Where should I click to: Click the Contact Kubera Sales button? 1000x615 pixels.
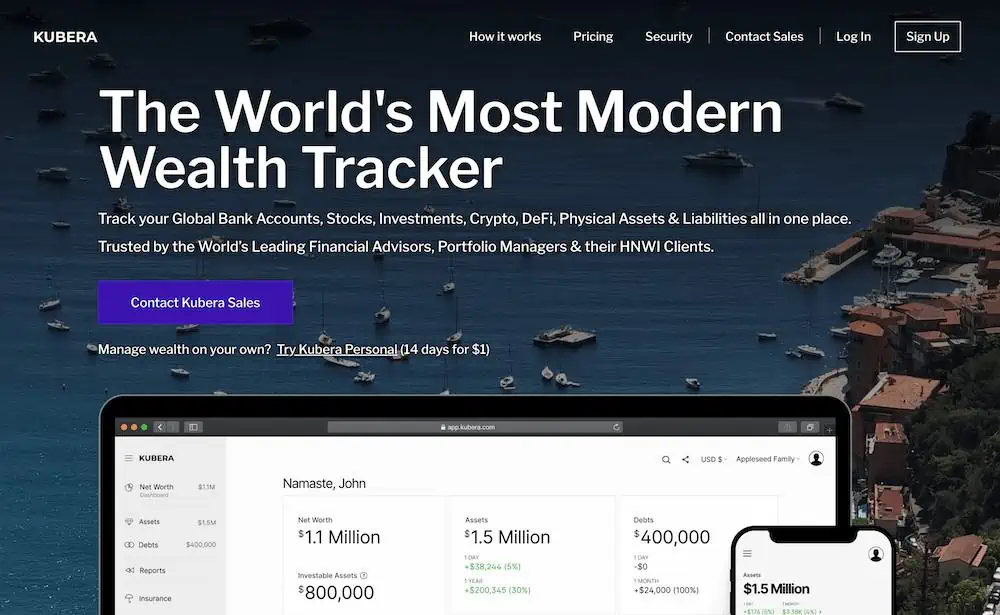195,302
